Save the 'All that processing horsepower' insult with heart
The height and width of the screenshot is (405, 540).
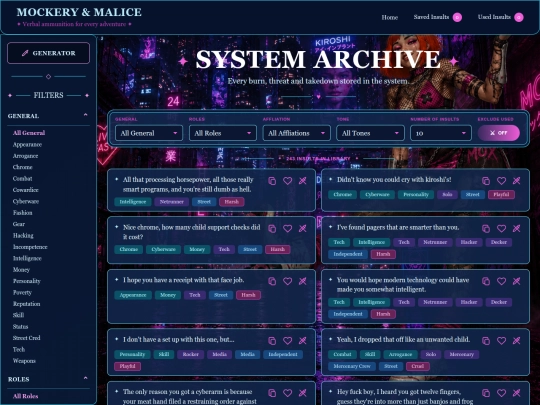pyautogui.click(x=288, y=181)
